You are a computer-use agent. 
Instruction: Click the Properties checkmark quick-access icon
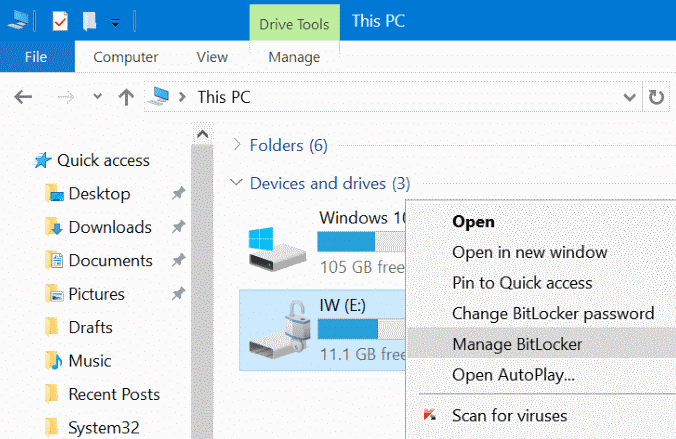click(x=60, y=21)
